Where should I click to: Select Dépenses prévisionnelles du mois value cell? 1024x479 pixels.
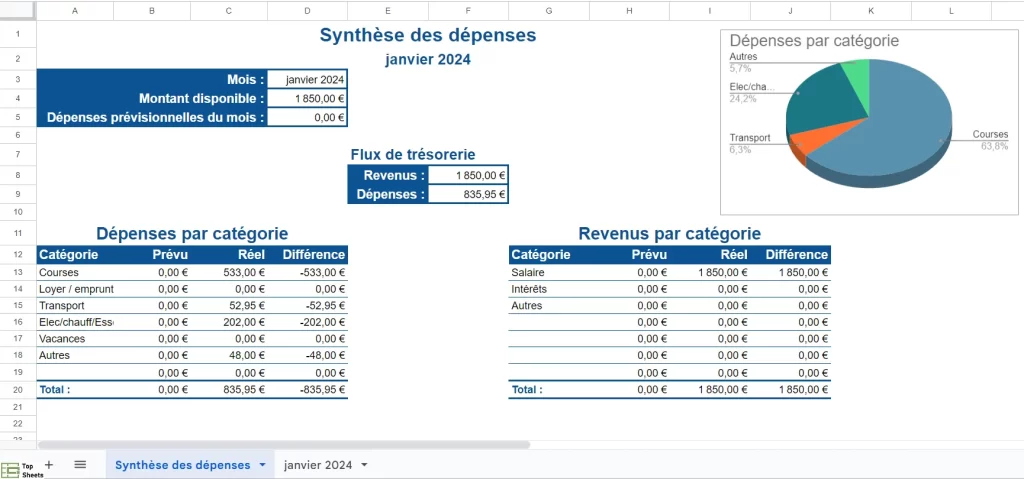pos(308,118)
